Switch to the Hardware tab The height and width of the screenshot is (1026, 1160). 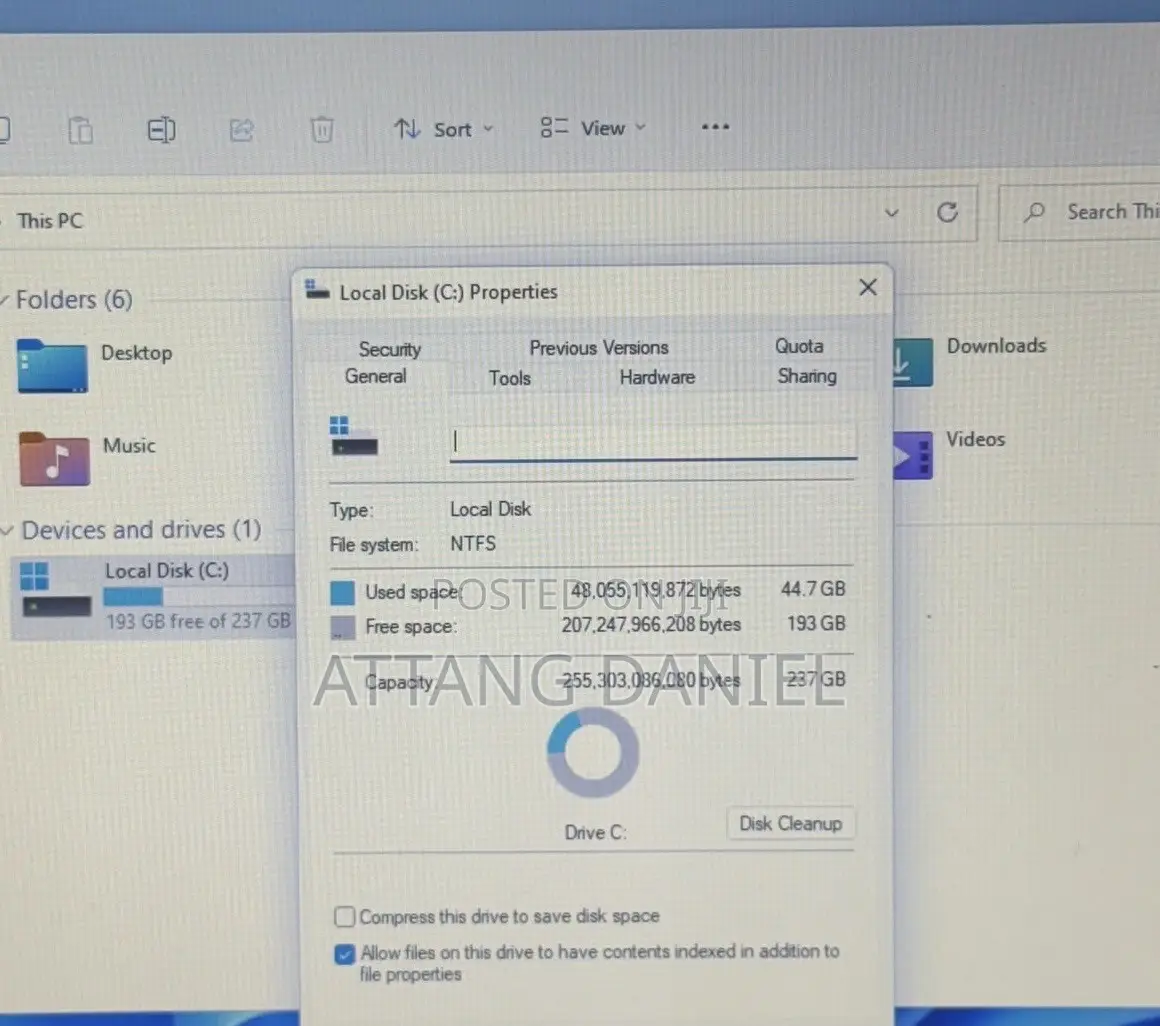click(657, 377)
